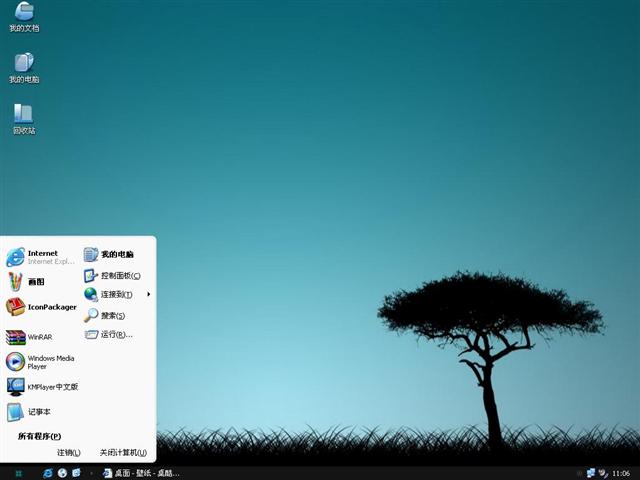640x480 pixels.
Task: Select the 回收站 recycle bin icon
Action: pyautogui.click(x=24, y=119)
